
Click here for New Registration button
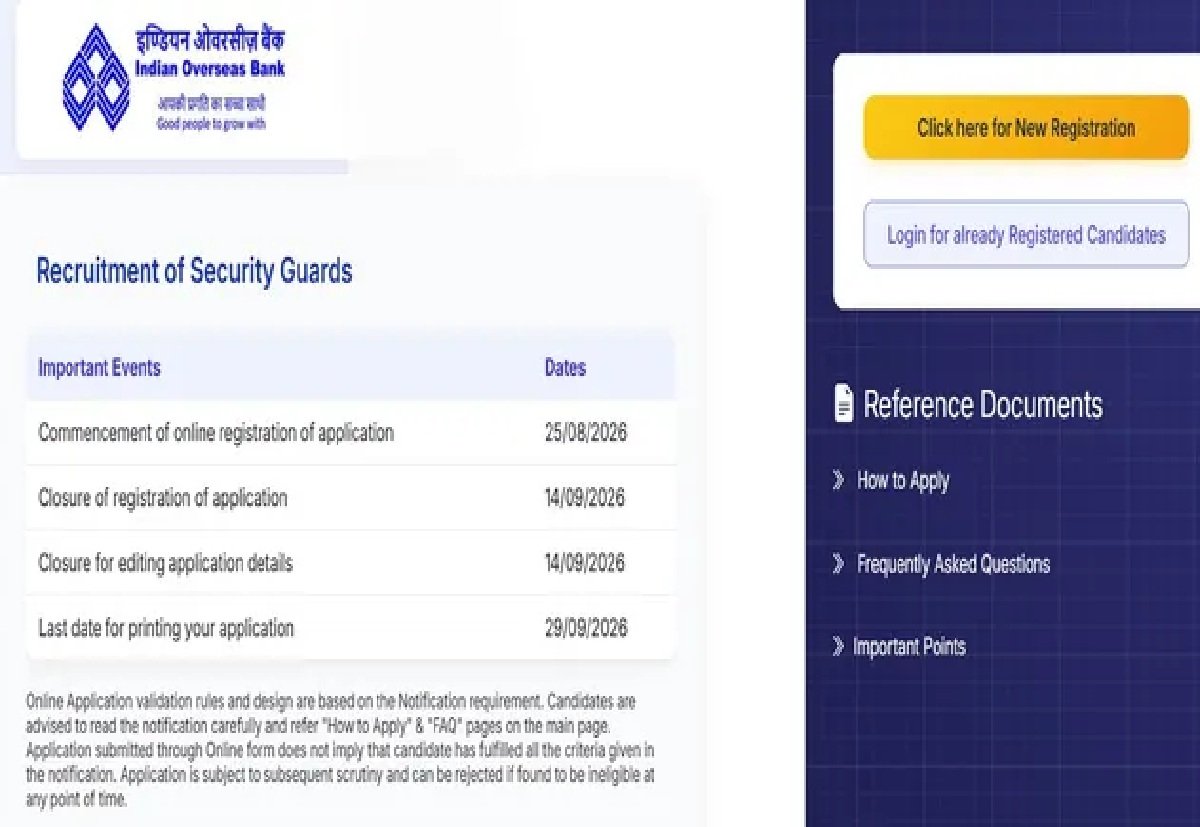1026,128
